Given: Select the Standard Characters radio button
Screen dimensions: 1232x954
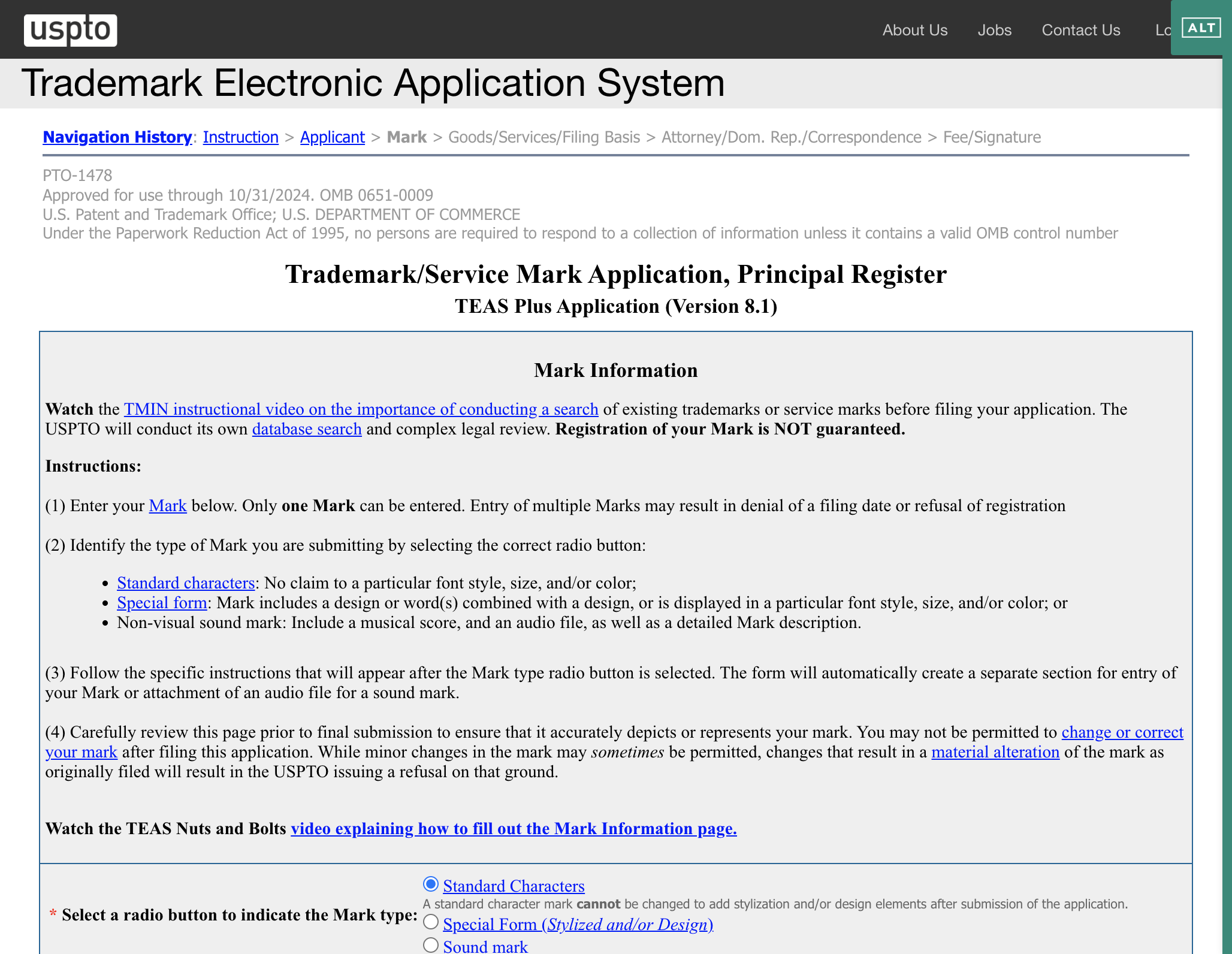Looking at the screenshot, I should [x=431, y=884].
